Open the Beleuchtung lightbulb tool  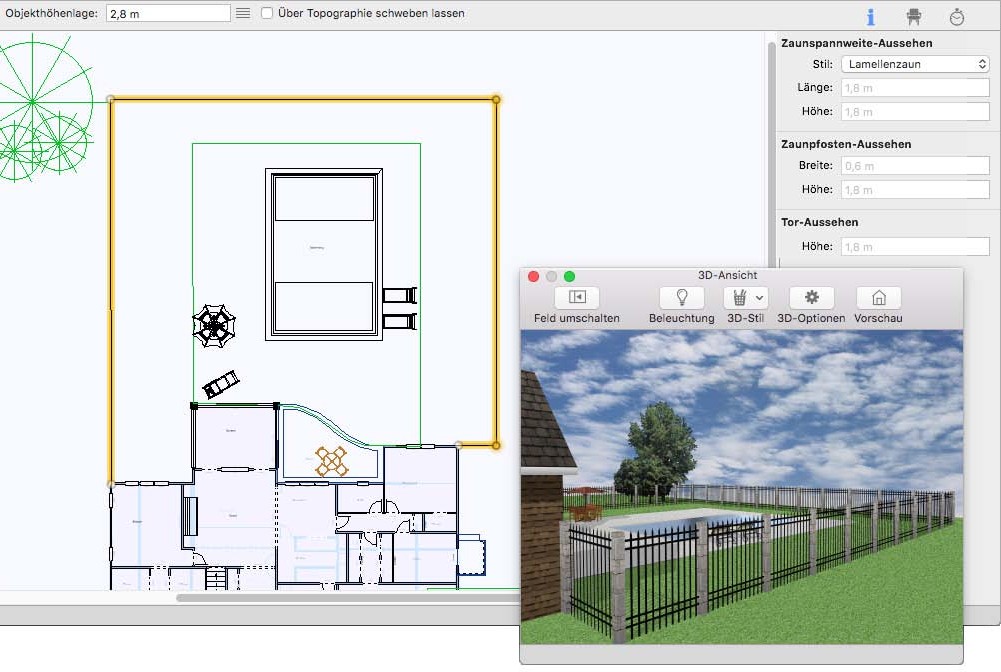[x=682, y=297]
